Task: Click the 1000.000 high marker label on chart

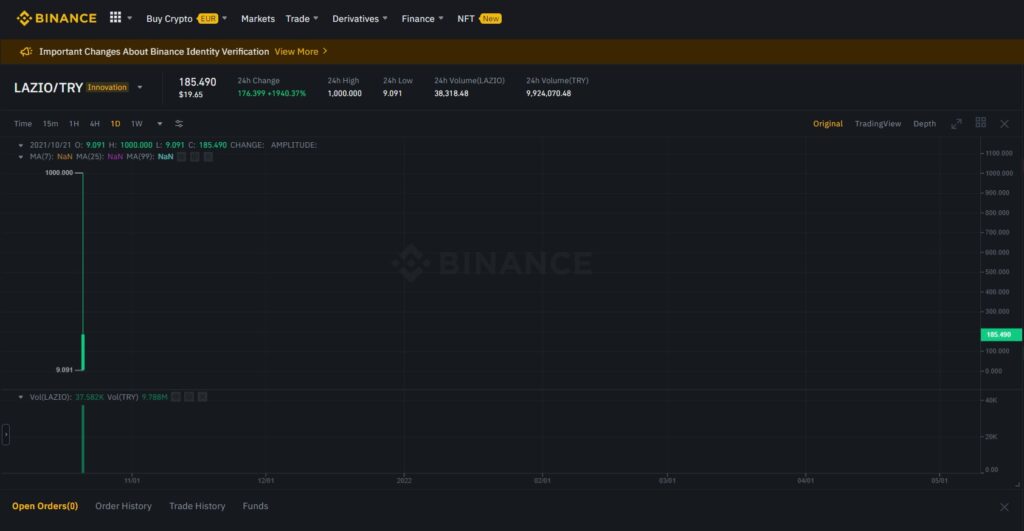Action: point(59,173)
